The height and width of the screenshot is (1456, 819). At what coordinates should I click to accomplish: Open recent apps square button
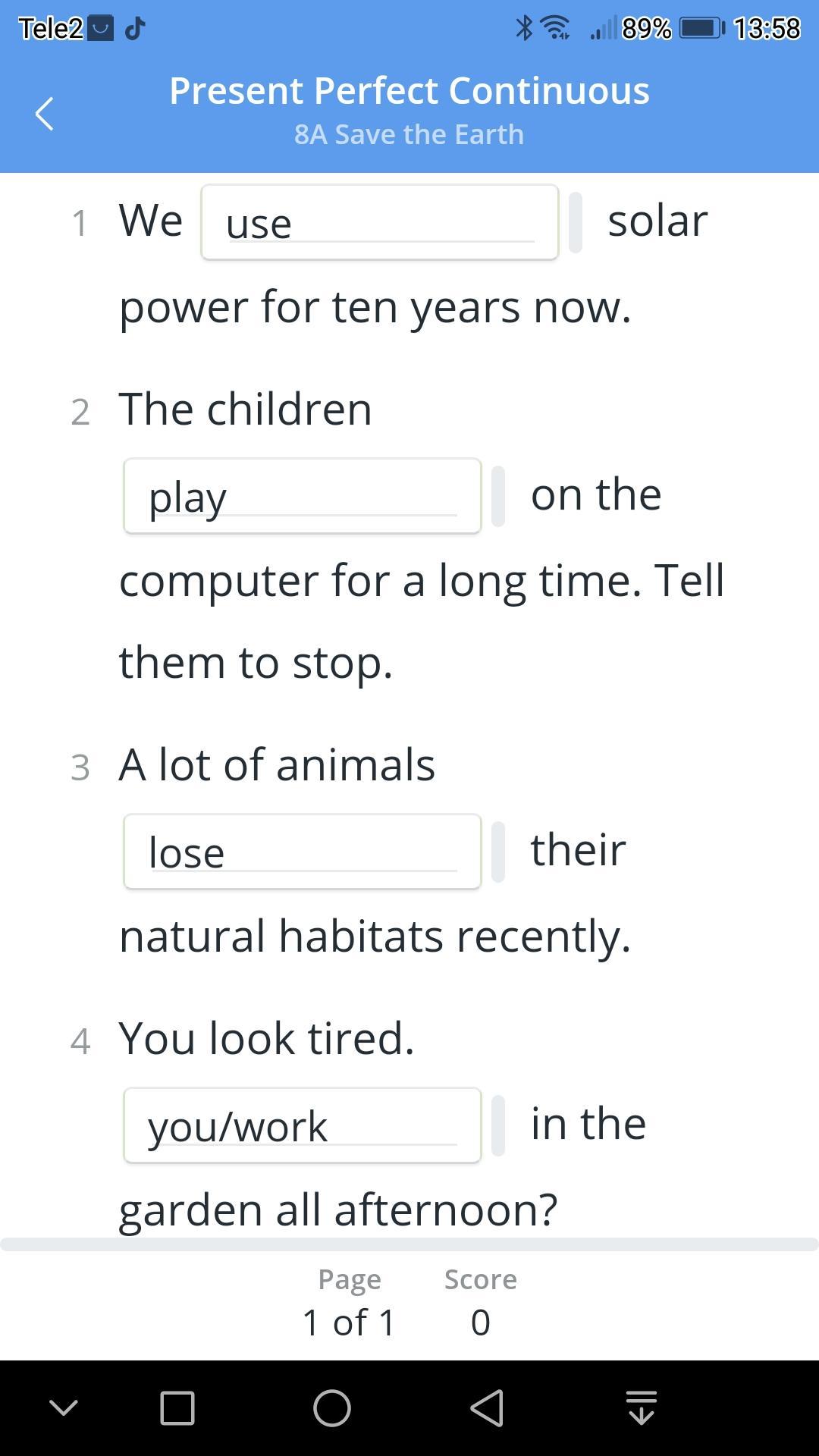(x=177, y=1408)
